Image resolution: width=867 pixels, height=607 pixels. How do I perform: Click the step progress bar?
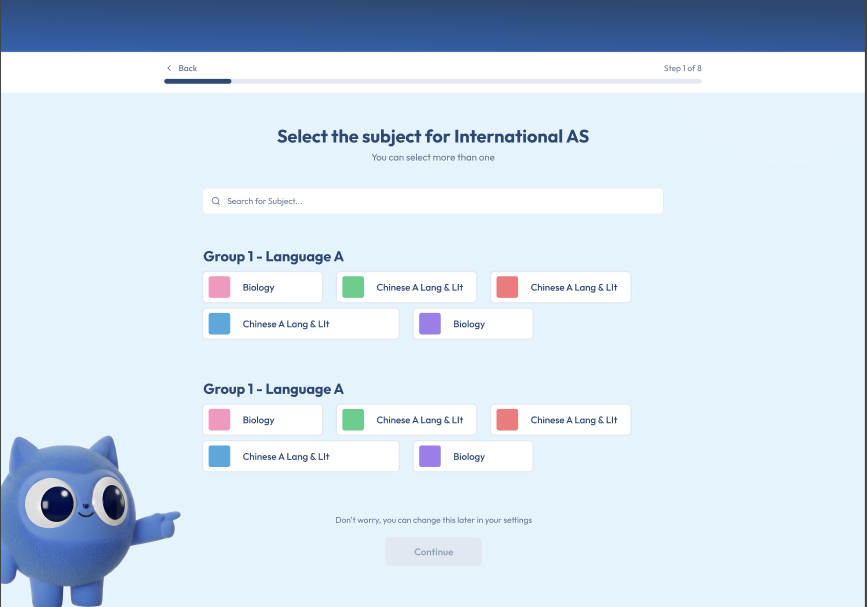pos(432,81)
